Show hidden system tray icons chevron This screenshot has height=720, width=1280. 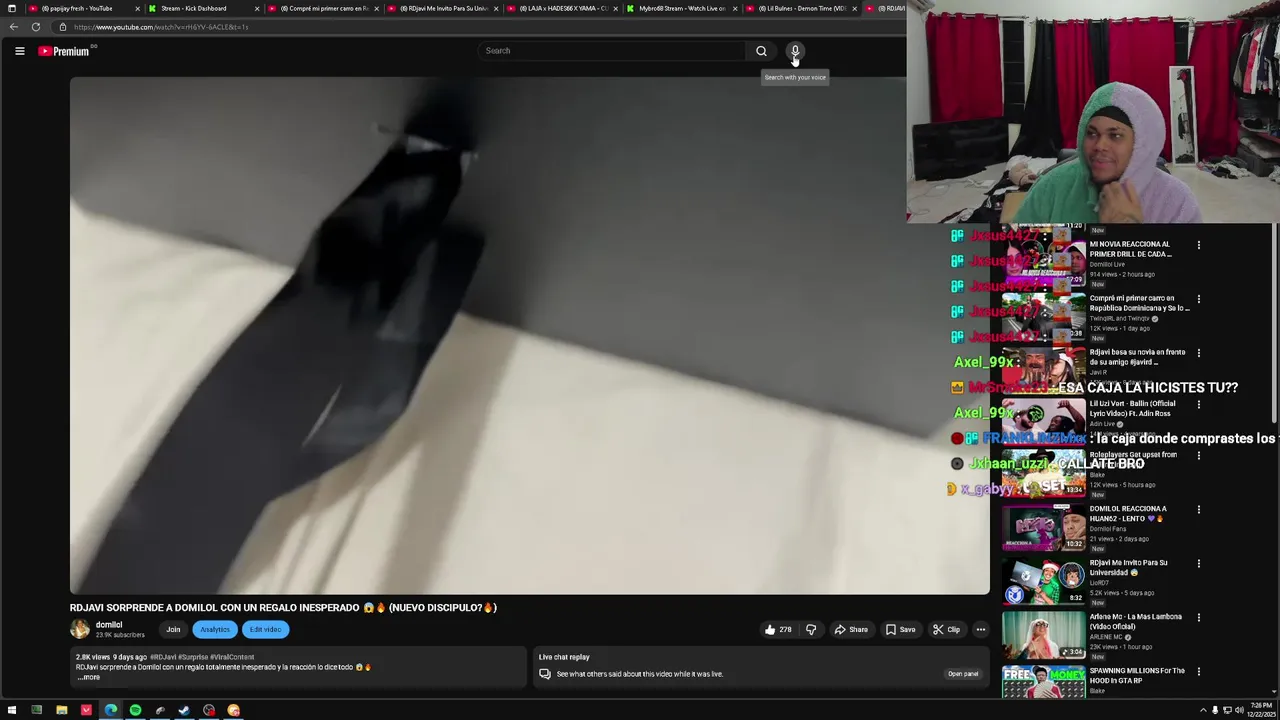coord(1203,711)
